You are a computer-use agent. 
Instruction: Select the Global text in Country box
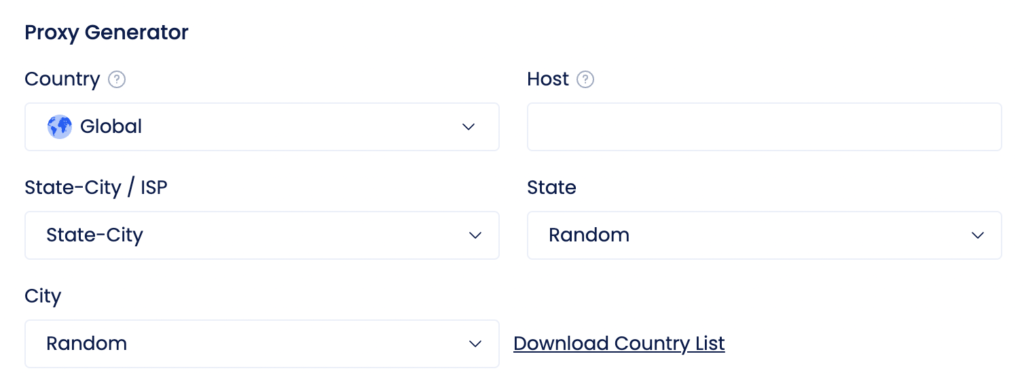(111, 127)
